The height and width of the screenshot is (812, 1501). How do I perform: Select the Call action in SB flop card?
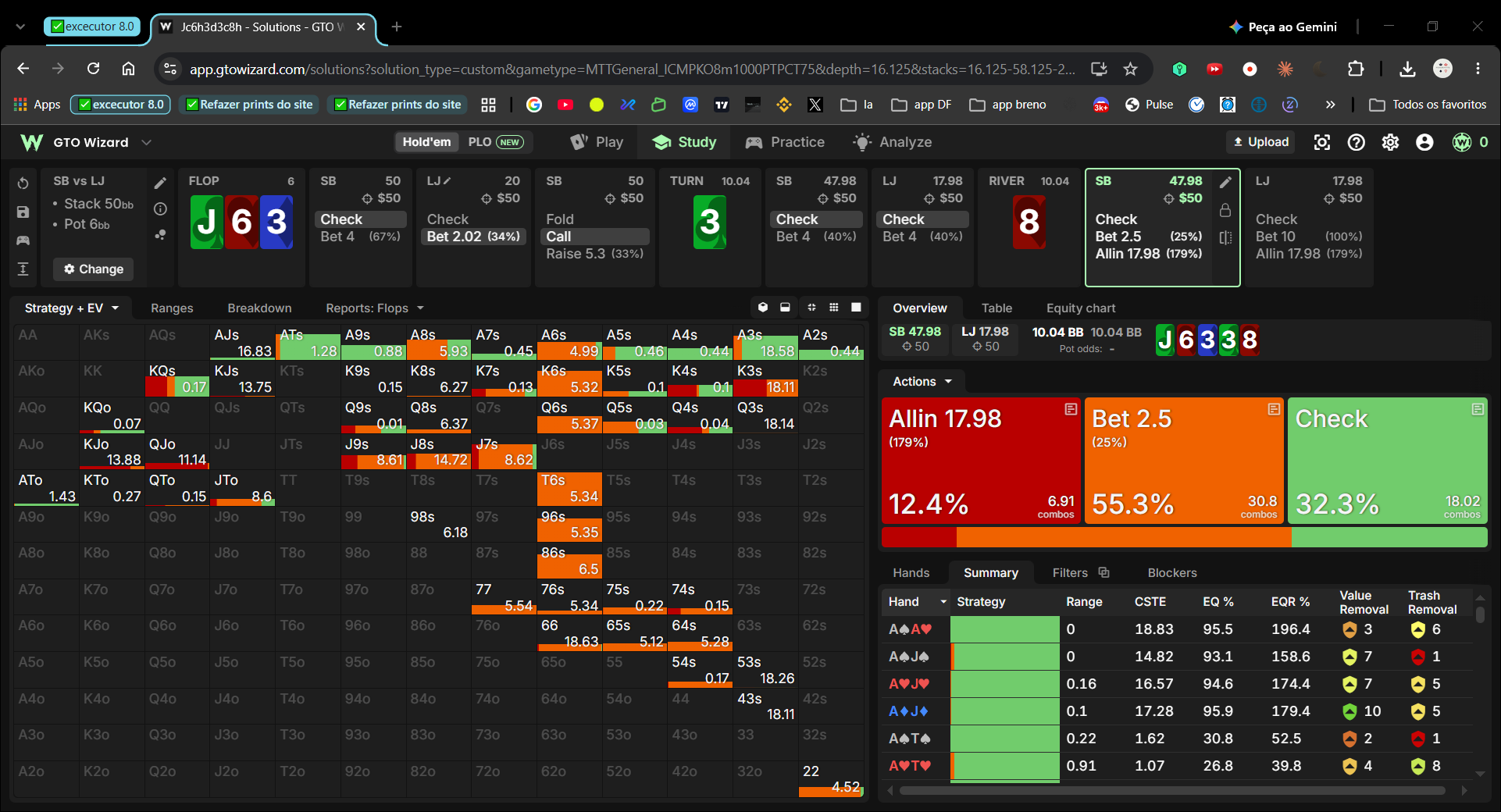[595, 237]
